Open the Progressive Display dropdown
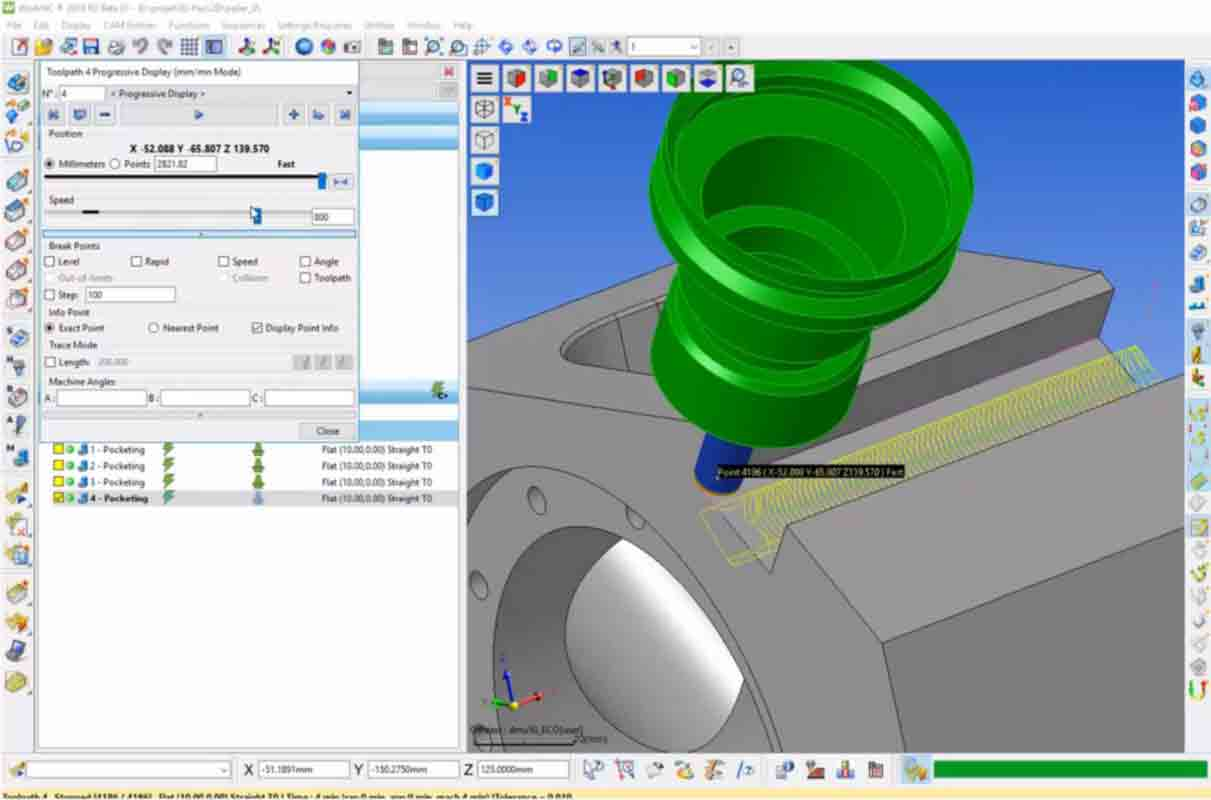The image size is (1211, 800). 348,93
